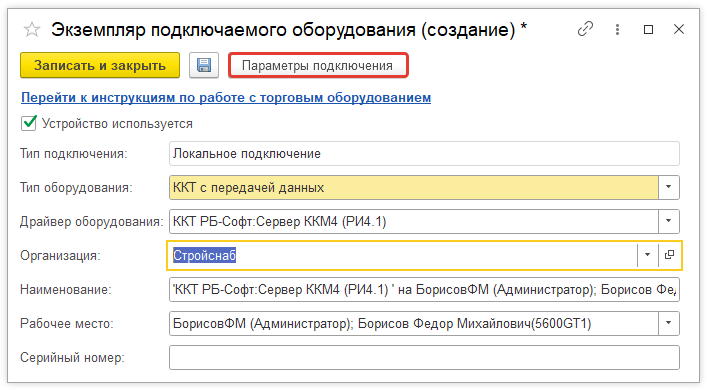The width and height of the screenshot is (707, 390).
Task: Focus the empty Серийный номер field
Action: [x=424, y=358]
